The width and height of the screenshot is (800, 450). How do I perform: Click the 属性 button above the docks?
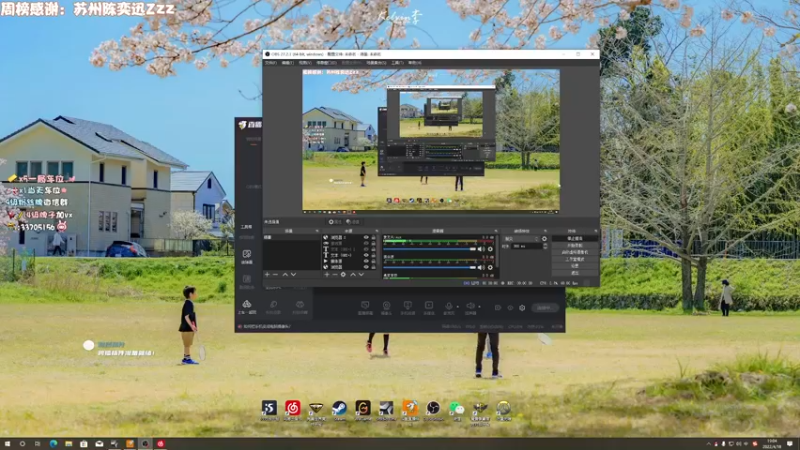pos(335,222)
